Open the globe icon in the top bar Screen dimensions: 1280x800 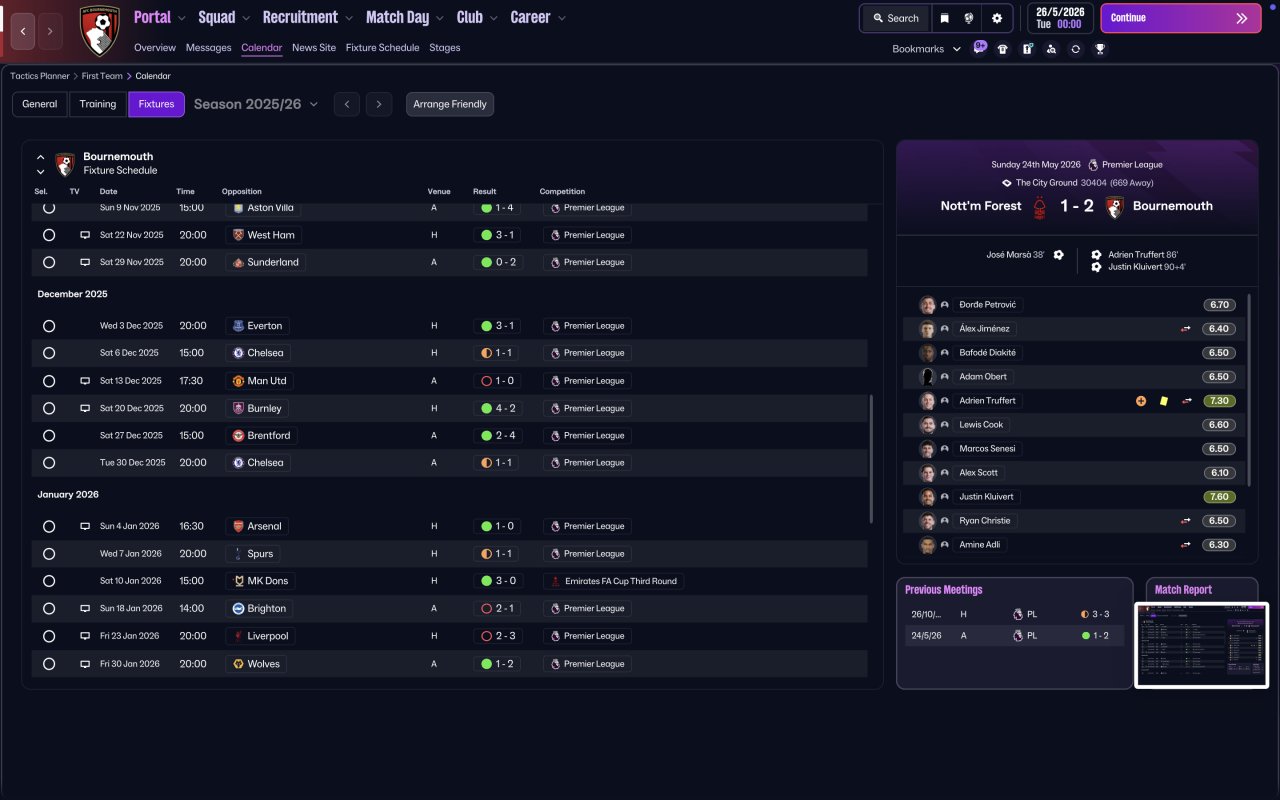[x=969, y=18]
